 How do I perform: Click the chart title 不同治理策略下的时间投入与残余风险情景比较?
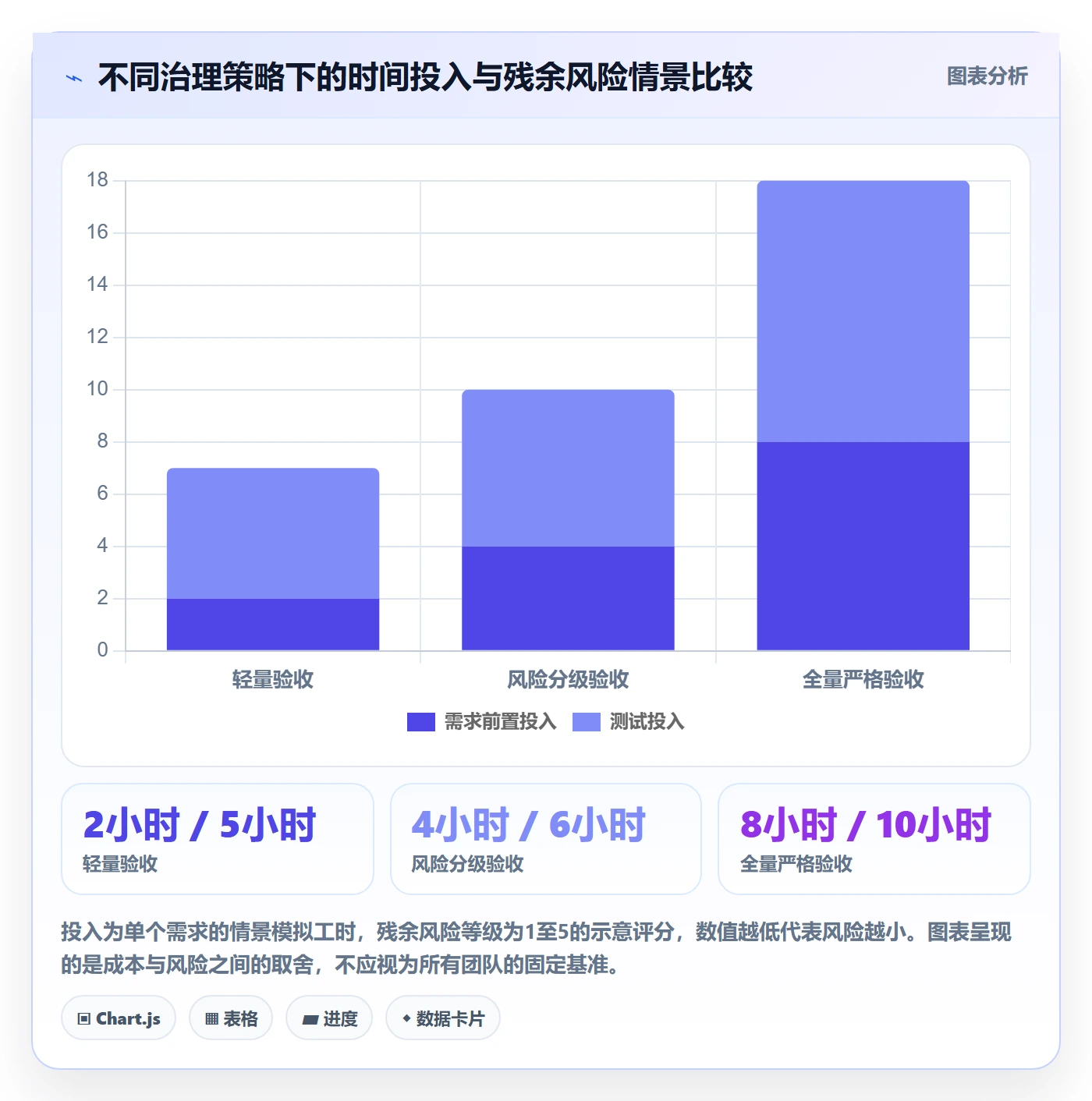[425, 77]
